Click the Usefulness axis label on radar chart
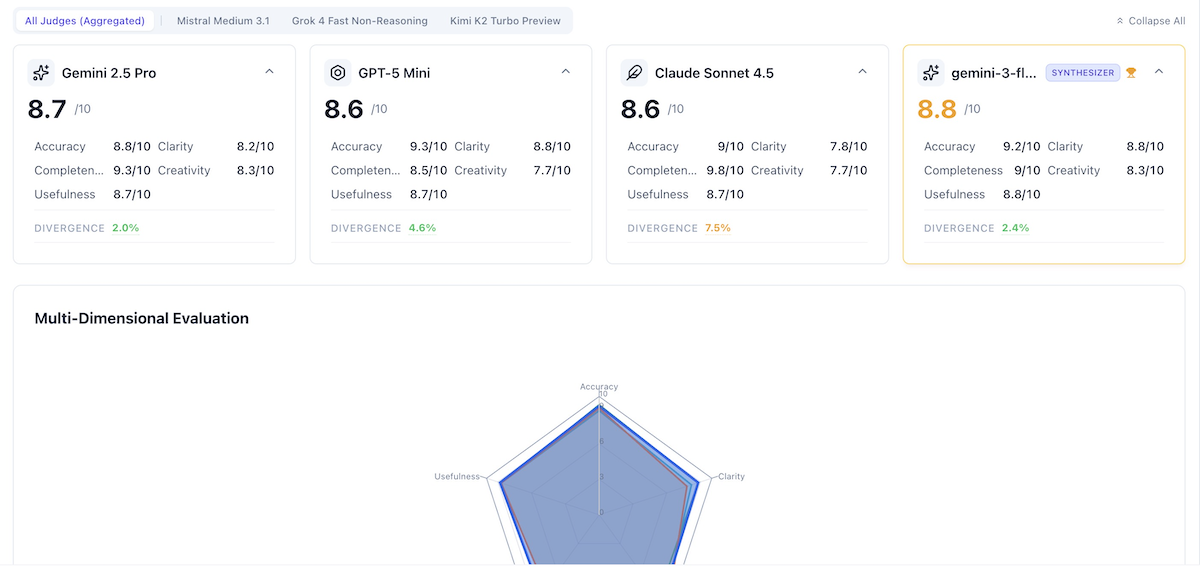The height and width of the screenshot is (567, 1200). (x=457, y=477)
